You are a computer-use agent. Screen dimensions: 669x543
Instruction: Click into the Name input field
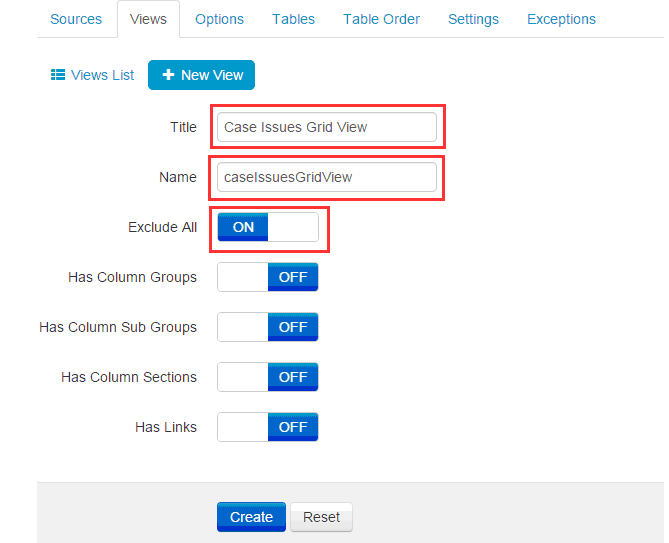(x=327, y=177)
